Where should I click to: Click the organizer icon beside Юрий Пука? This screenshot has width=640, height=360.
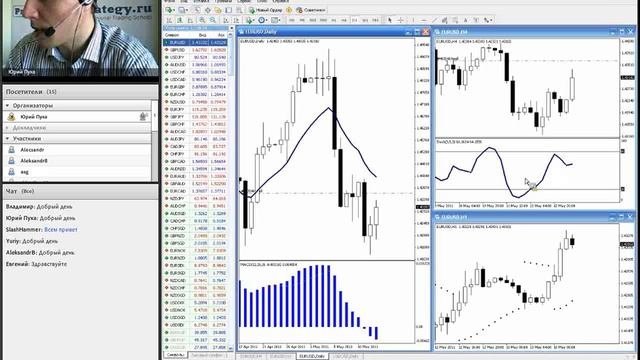point(11,117)
